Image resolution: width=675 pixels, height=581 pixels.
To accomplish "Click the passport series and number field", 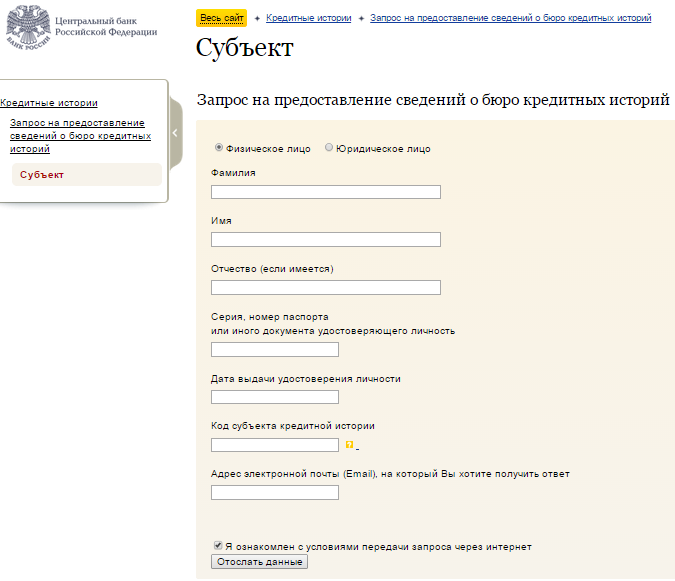I will tap(275, 350).
